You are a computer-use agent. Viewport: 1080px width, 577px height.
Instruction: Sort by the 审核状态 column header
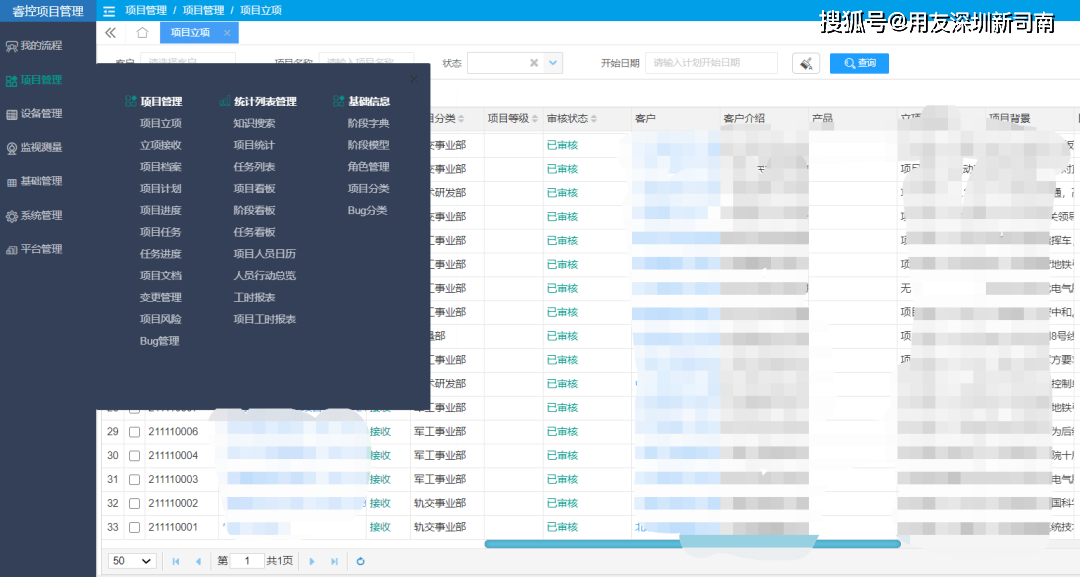(566, 118)
